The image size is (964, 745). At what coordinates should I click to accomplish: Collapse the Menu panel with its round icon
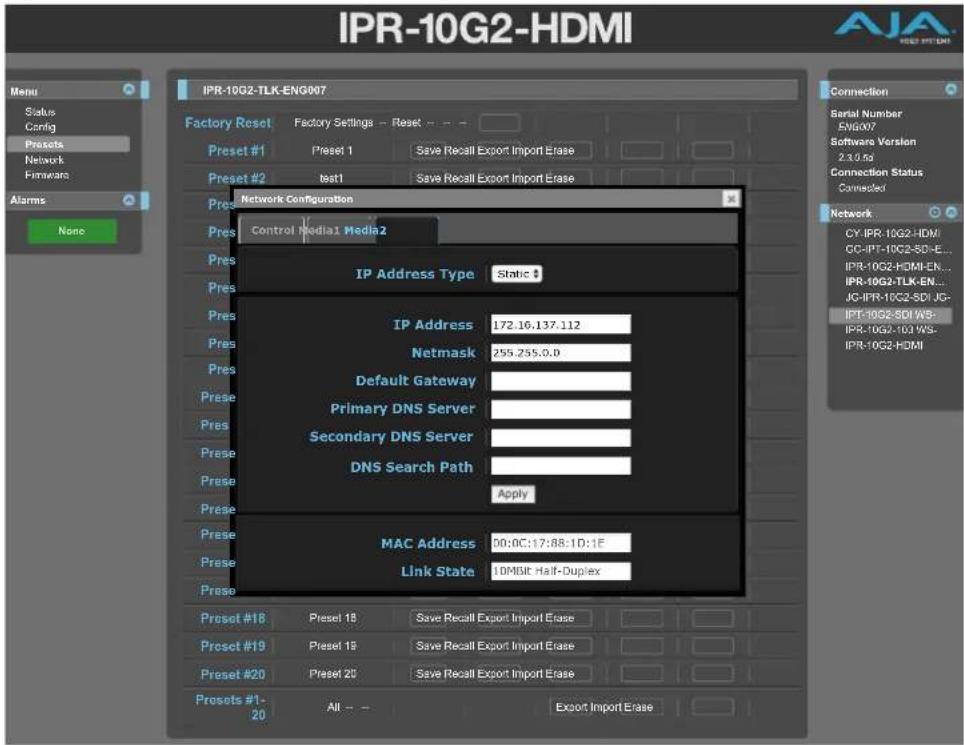click(128, 90)
